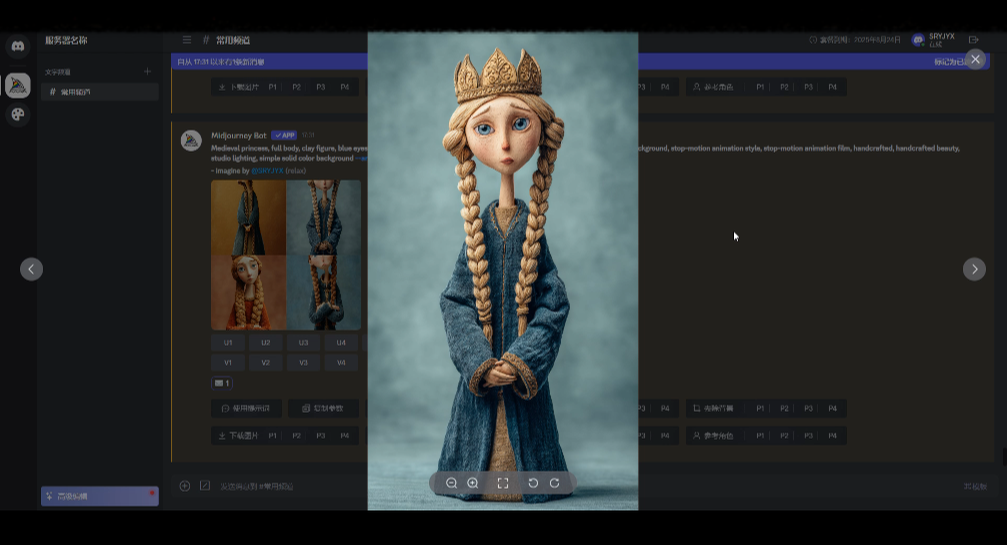1007x545 pixels.
Task: Go to the previous image
Action: click(x=32, y=269)
